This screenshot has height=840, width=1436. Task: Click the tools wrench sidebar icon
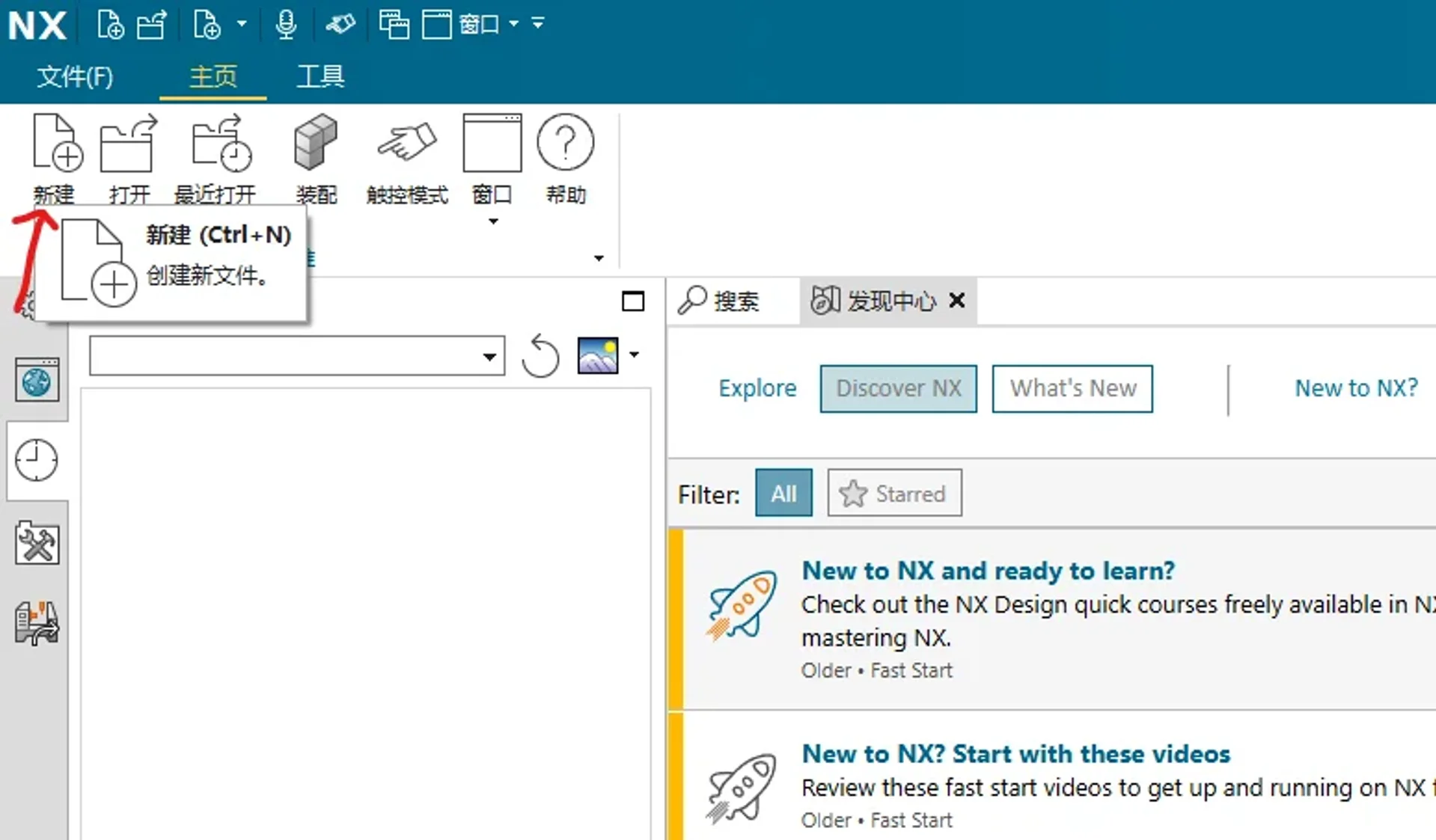36,543
